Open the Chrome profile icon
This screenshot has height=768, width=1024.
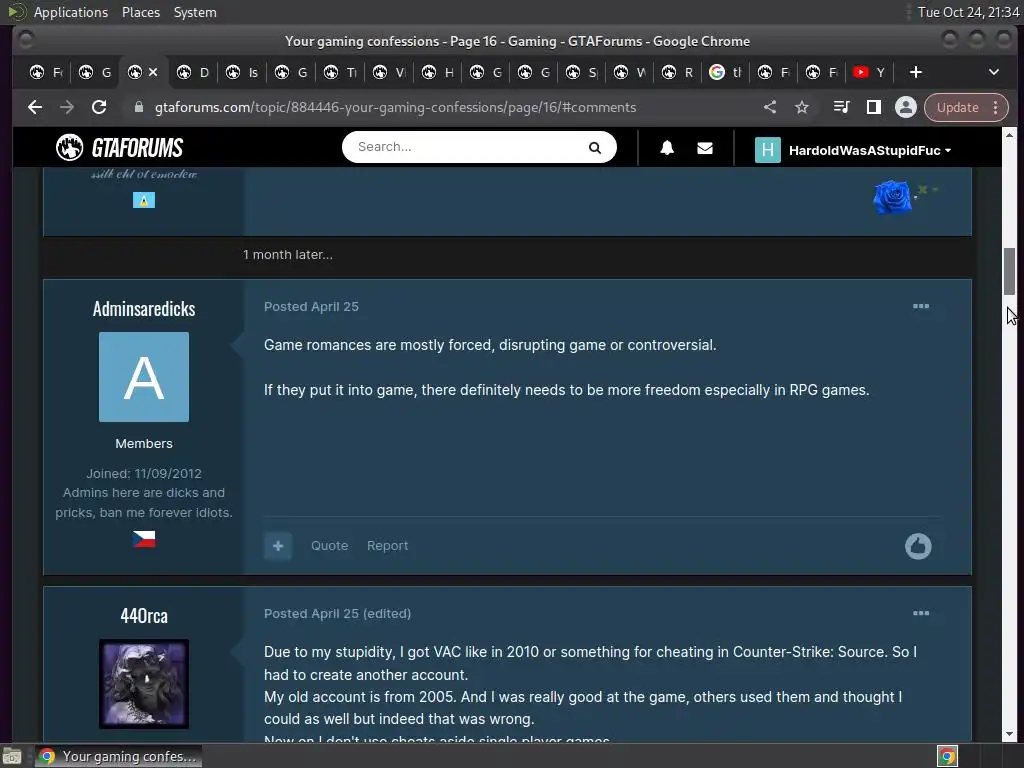point(905,107)
